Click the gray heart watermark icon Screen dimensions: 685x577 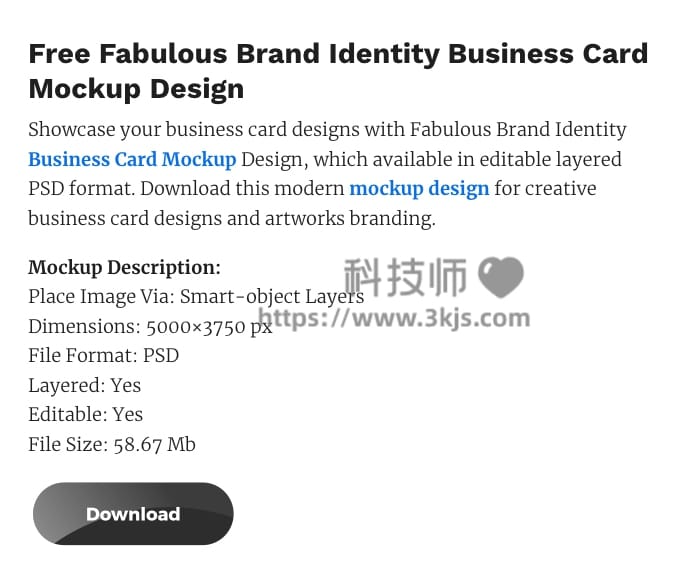click(x=501, y=277)
